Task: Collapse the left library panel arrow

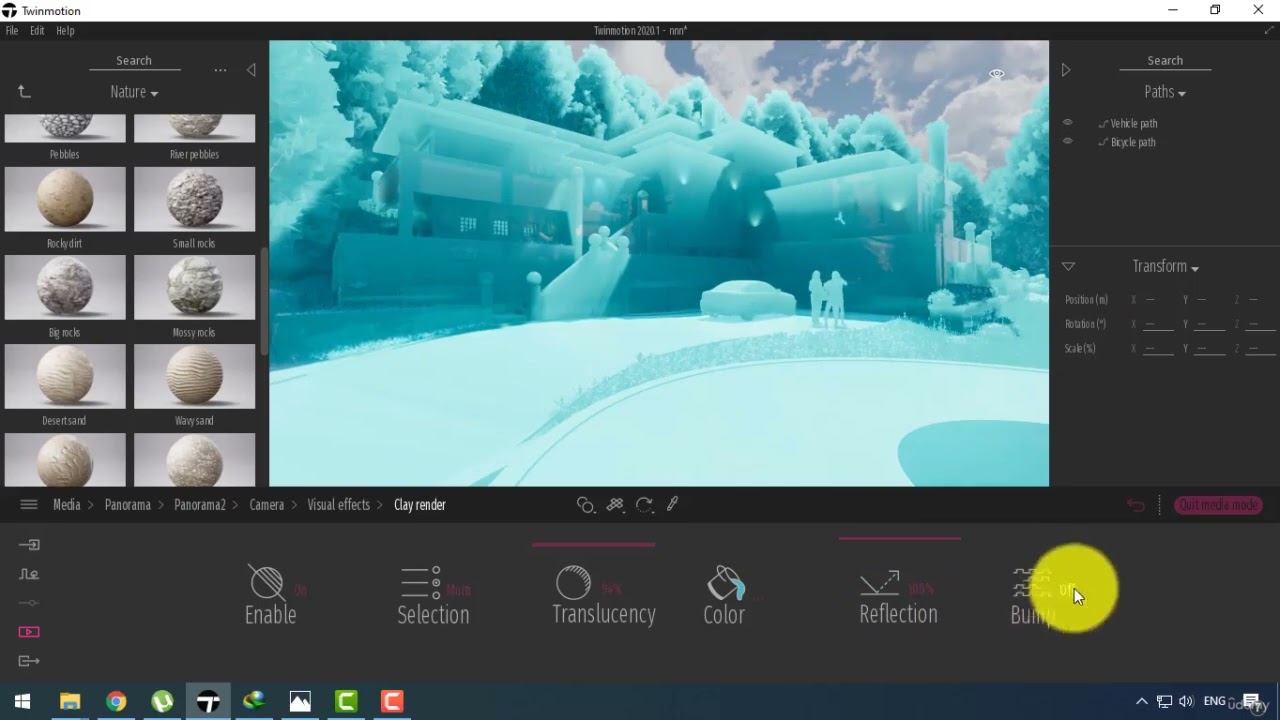Action: 251,70
